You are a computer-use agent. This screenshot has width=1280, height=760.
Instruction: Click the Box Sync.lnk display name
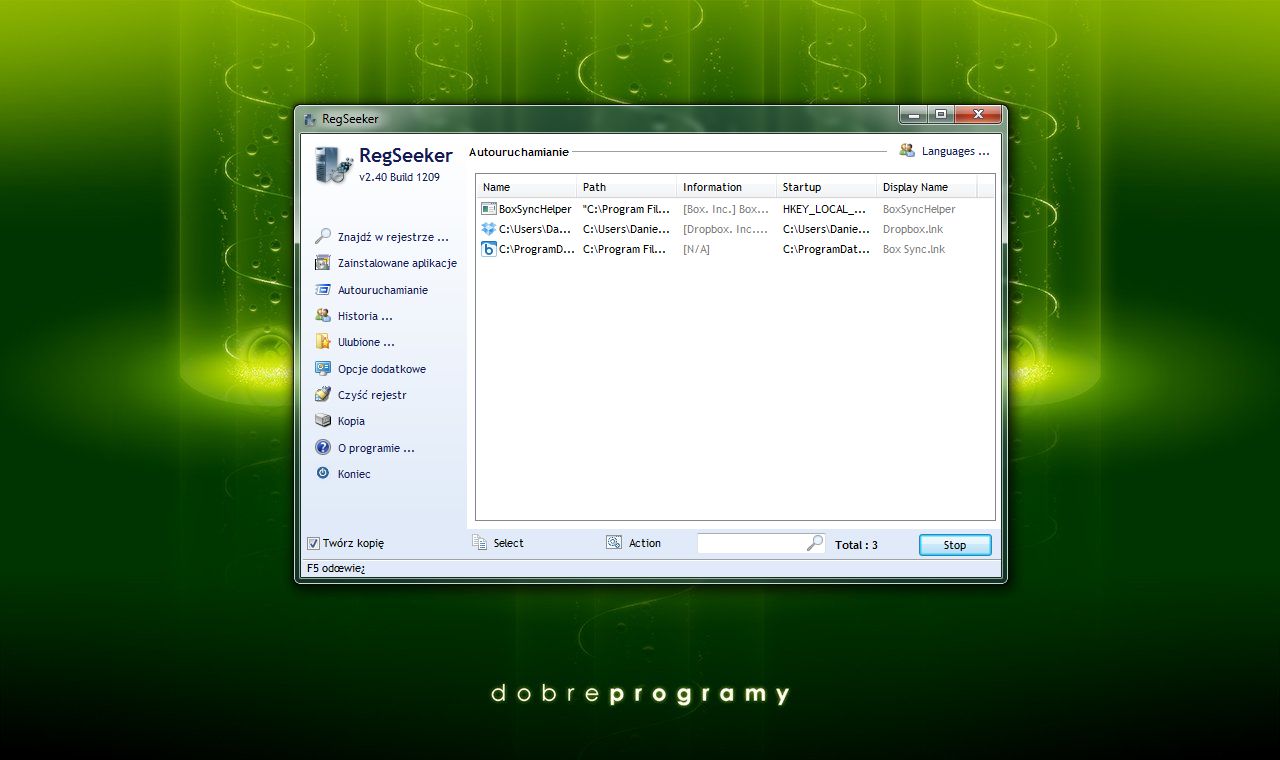(x=914, y=249)
